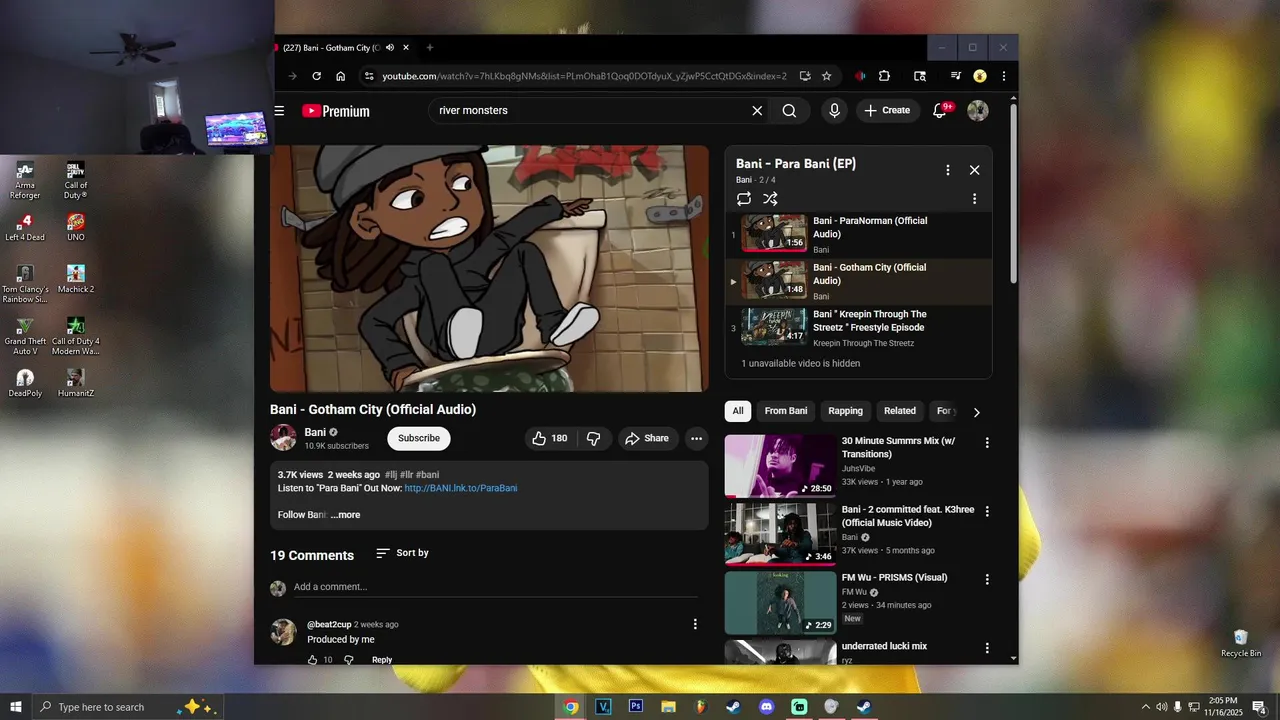Like the 'Produced by me' comment
Viewport: 1280px width, 720px height.
click(x=312, y=660)
